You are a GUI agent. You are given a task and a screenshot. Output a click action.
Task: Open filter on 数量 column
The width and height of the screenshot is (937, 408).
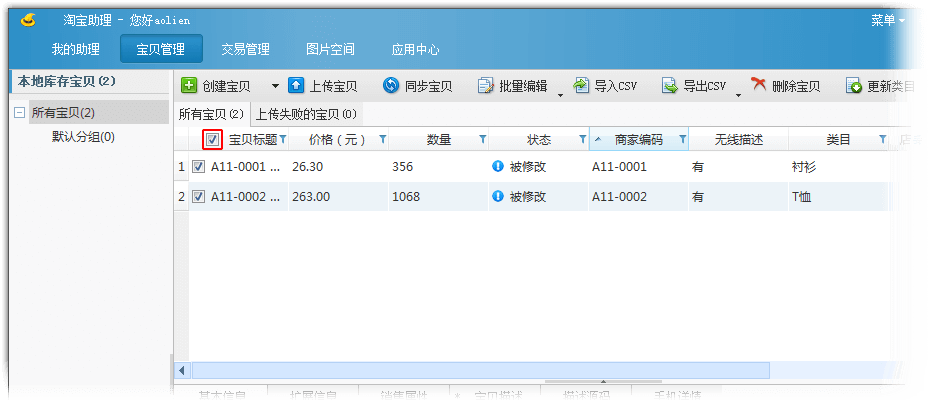(x=483, y=139)
